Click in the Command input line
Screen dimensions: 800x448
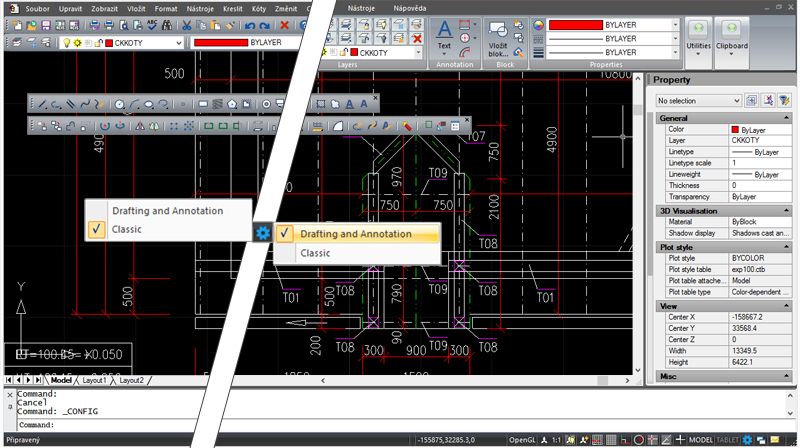click(403, 425)
